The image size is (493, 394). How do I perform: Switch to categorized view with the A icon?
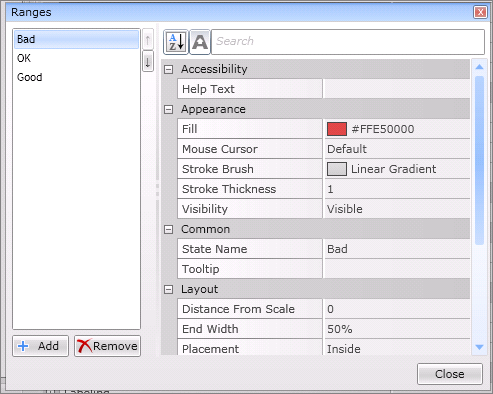tap(200, 42)
